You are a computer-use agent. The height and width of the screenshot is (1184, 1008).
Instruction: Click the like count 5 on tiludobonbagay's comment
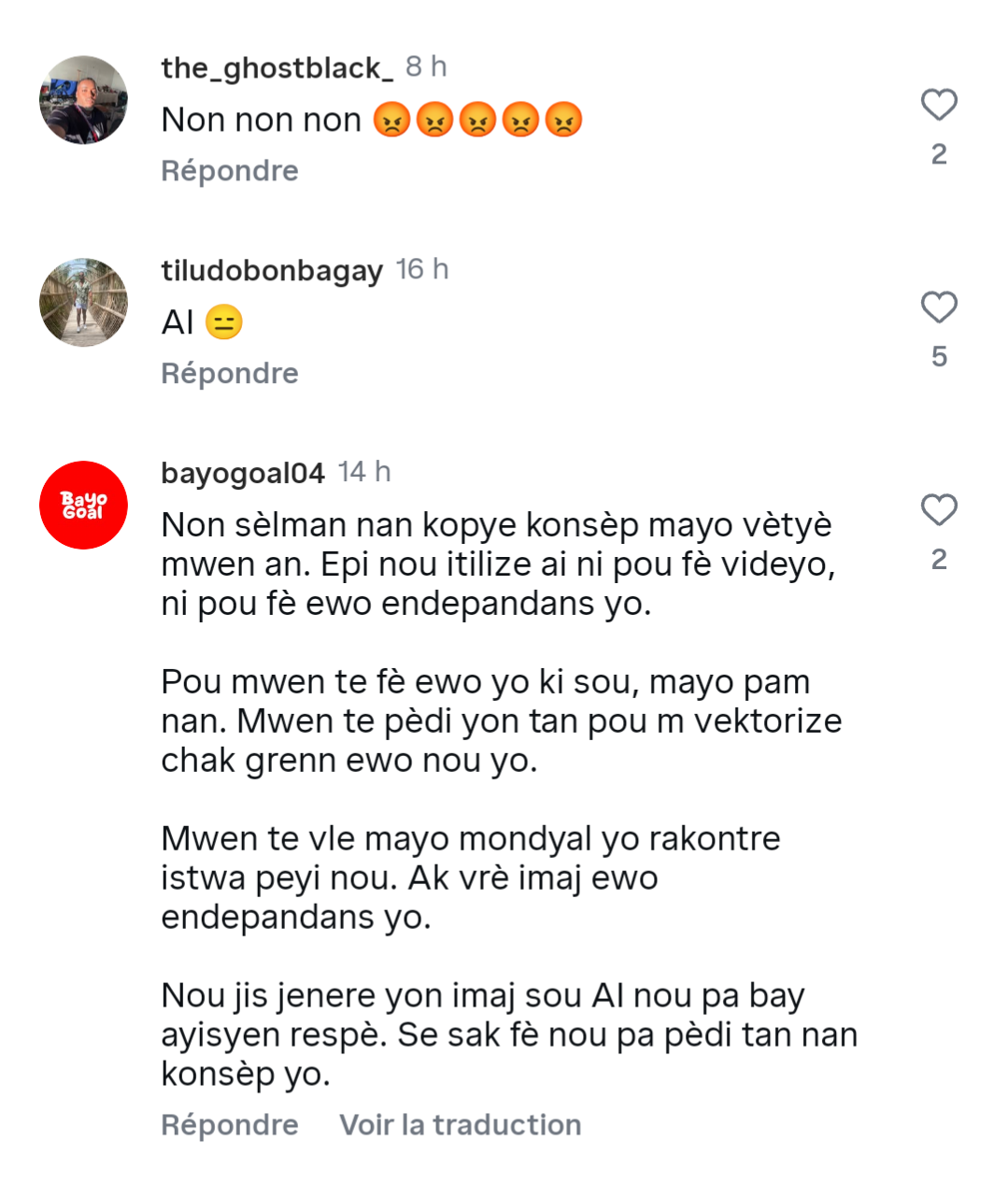click(939, 356)
